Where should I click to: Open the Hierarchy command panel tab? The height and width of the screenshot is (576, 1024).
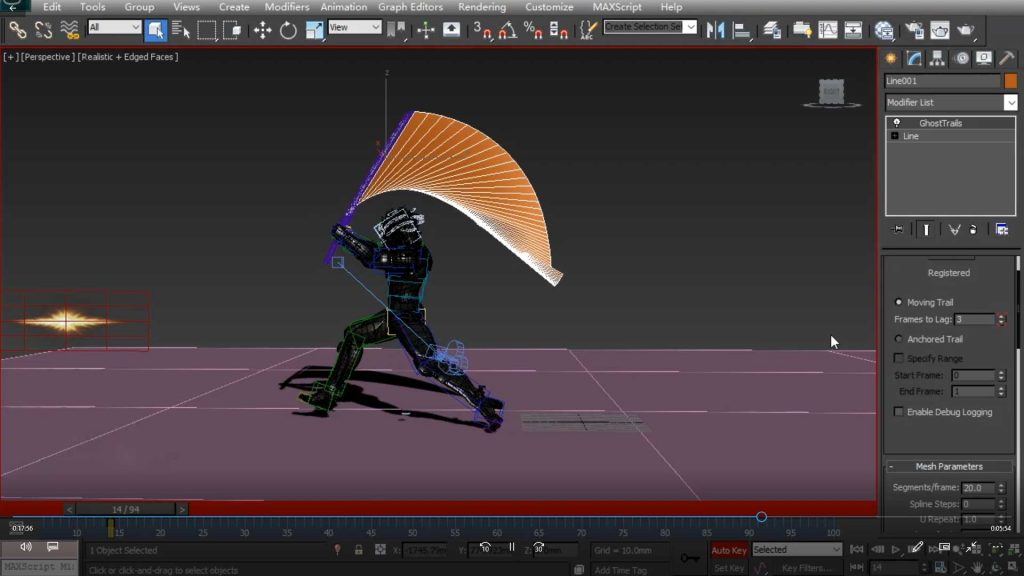click(x=937, y=58)
